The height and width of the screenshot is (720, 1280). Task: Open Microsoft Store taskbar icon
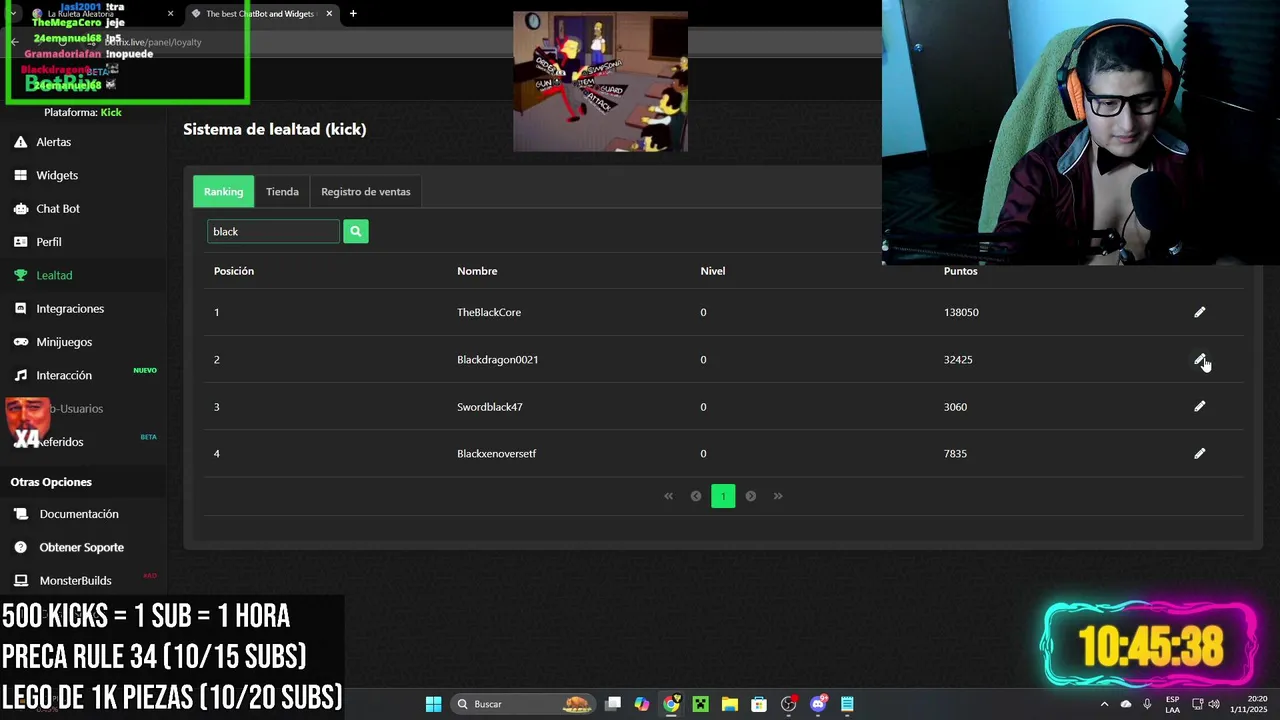[x=759, y=704]
